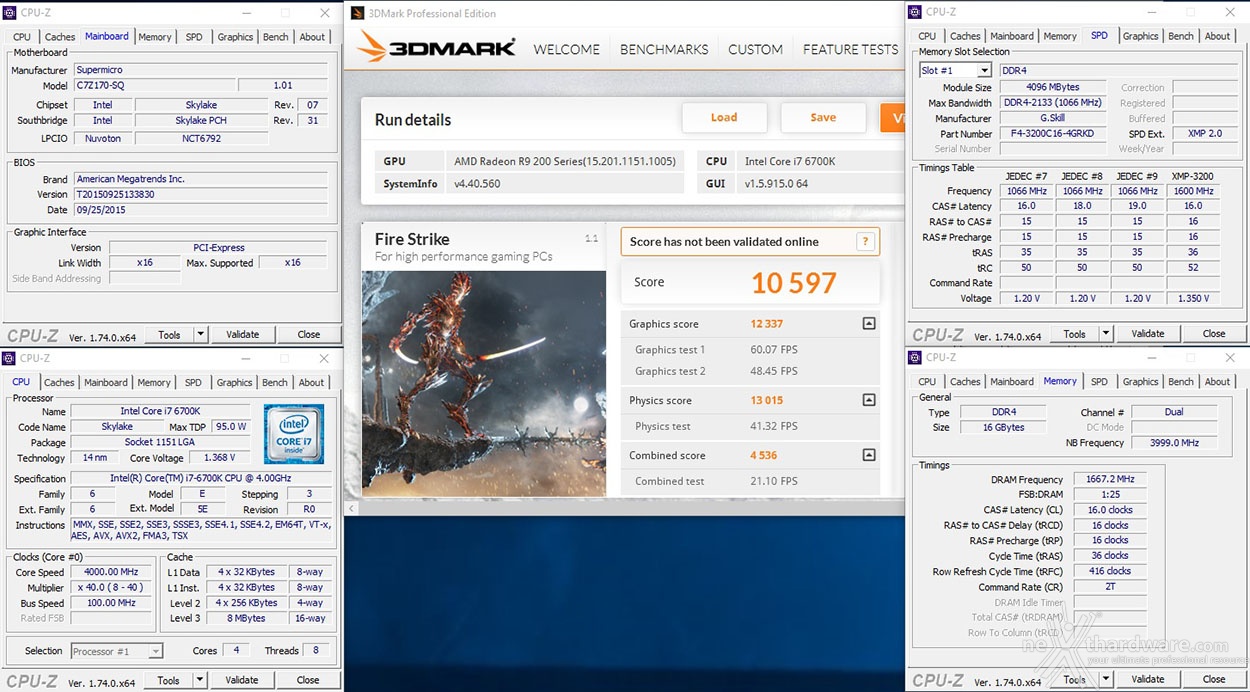
Task: Click Validate in SPD CPU-Z window
Action: tap(1147, 334)
